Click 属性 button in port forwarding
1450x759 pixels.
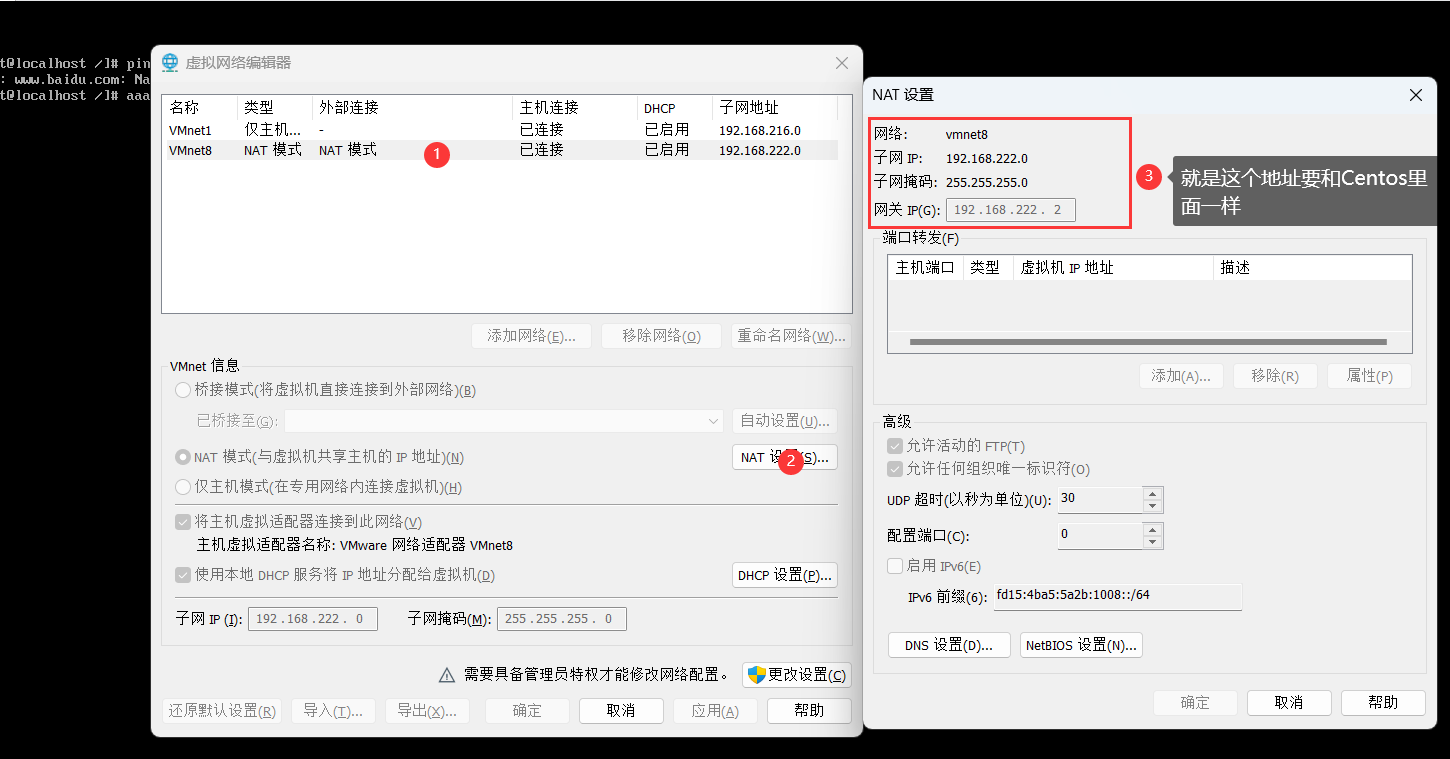tap(1369, 376)
